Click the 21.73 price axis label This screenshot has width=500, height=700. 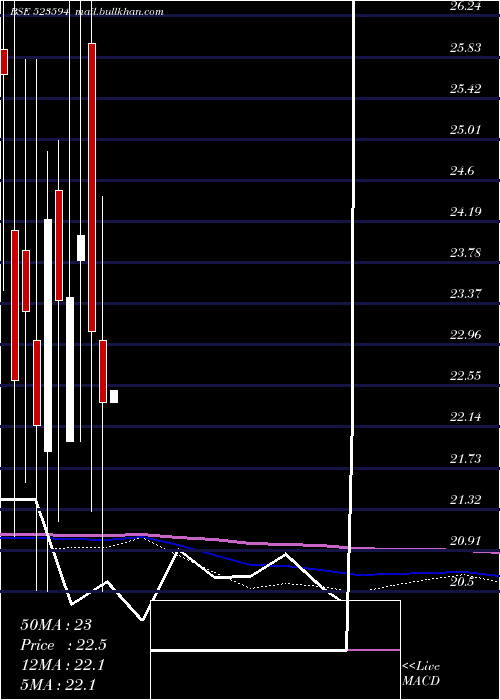point(465,458)
